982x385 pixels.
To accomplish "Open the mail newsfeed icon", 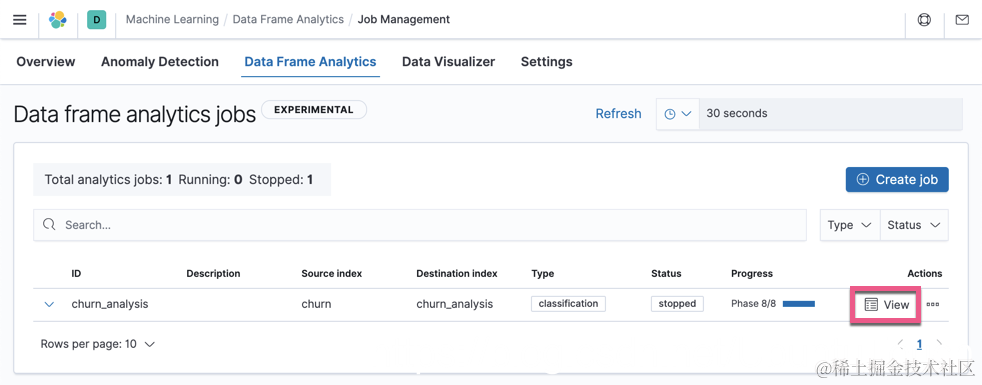I will click(x=962, y=19).
